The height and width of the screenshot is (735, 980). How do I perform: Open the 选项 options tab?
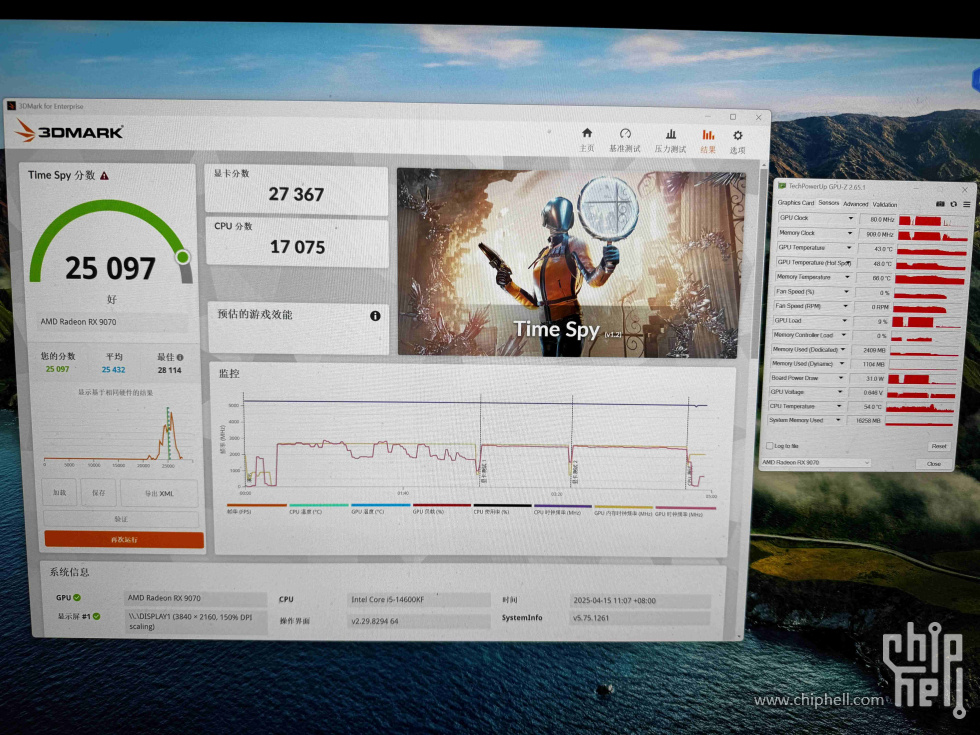click(738, 142)
